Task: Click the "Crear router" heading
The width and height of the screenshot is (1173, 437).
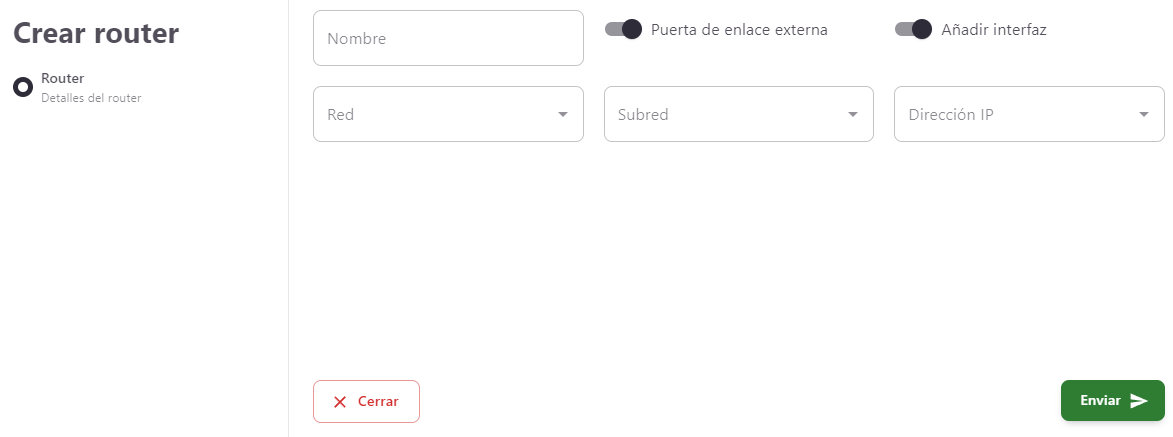Action: 96,34
